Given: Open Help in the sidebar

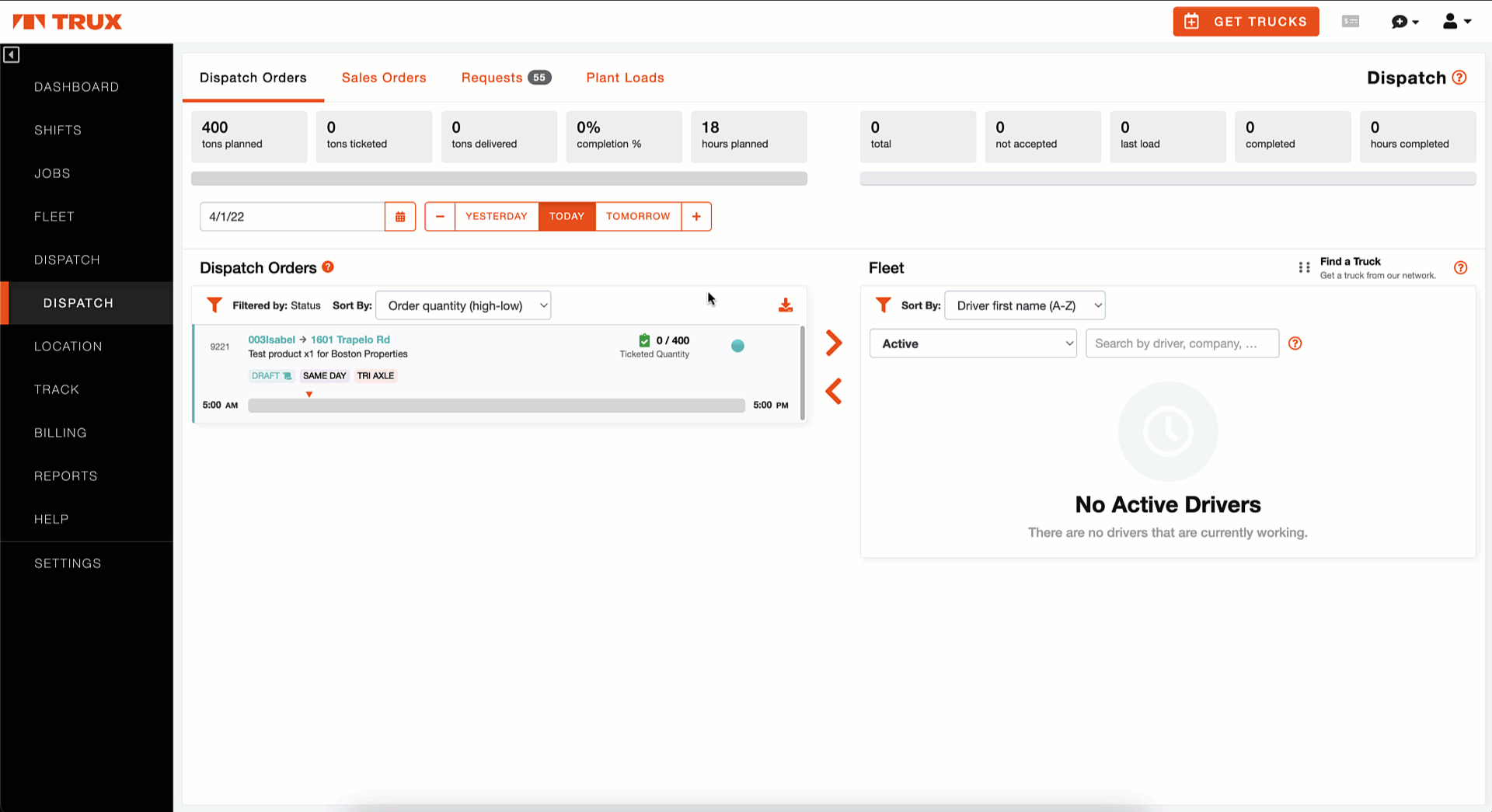Looking at the screenshot, I should tap(51, 519).
